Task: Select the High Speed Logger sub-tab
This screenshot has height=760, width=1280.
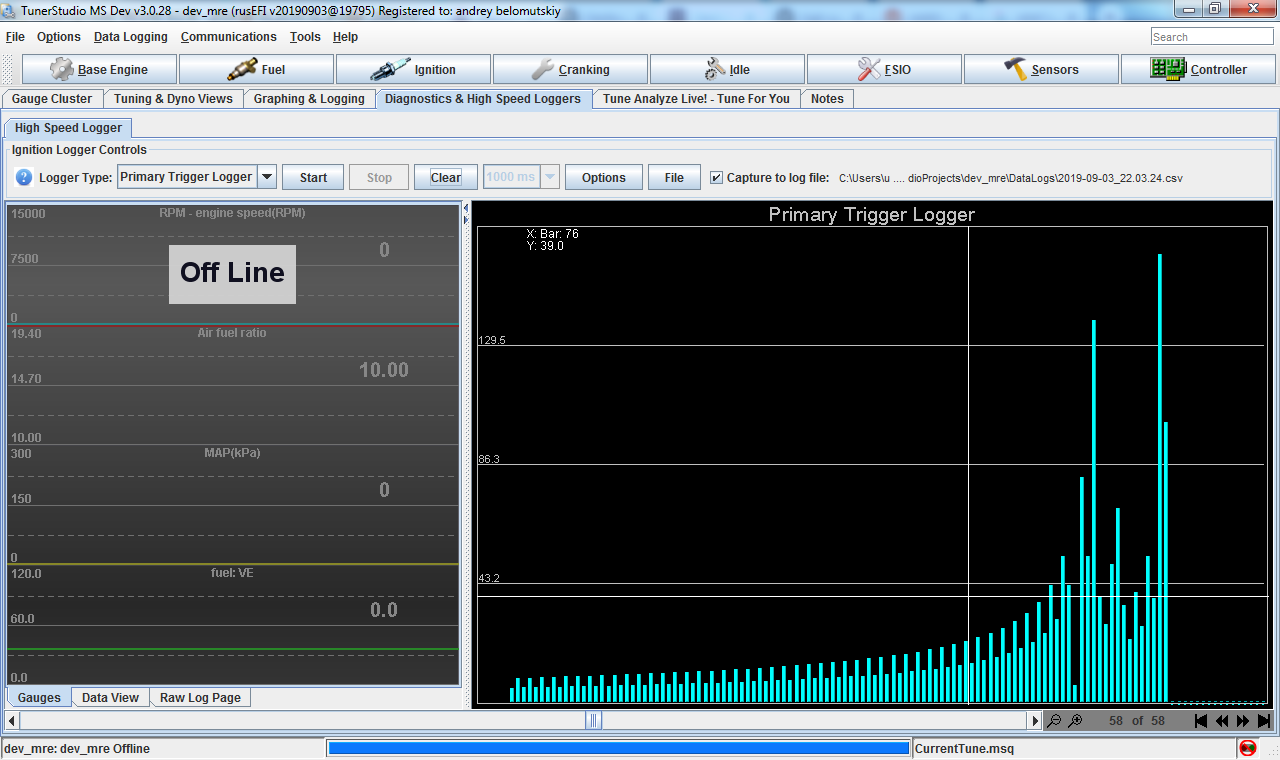Action: click(68, 128)
